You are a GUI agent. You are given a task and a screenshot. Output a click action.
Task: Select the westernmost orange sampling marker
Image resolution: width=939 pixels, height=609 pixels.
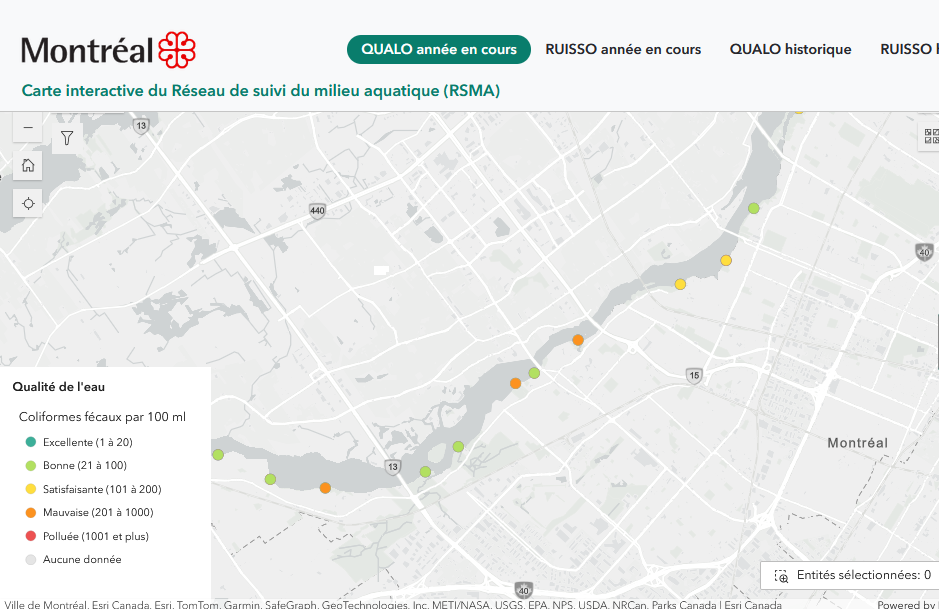point(325,488)
